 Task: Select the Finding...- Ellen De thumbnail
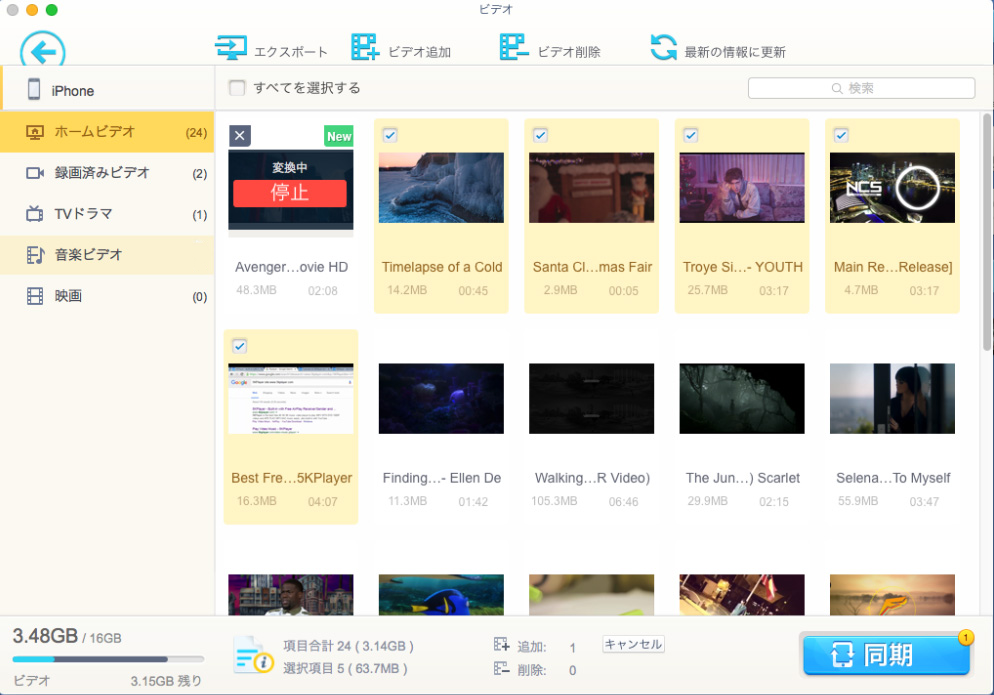(441, 399)
